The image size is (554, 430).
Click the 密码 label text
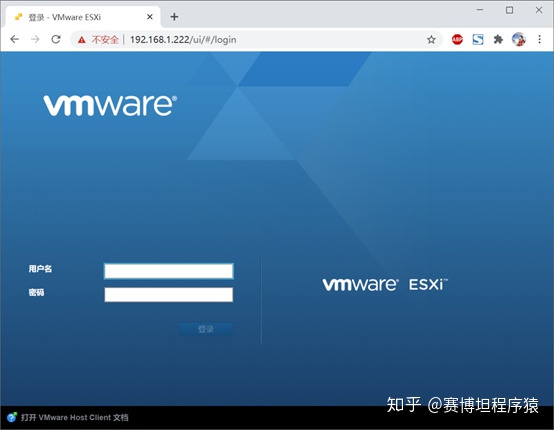coord(36,293)
